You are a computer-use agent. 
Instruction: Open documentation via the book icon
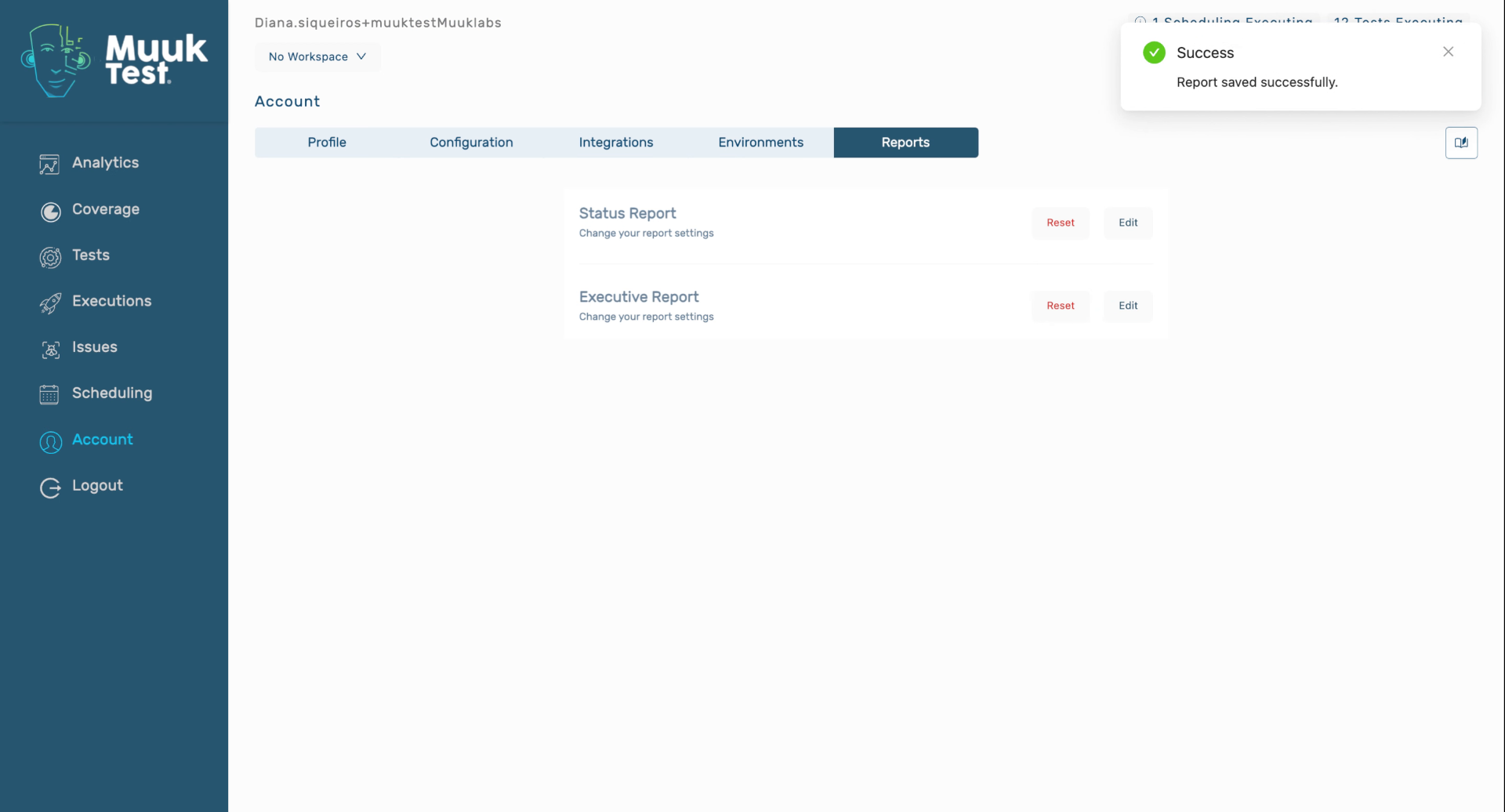click(x=1461, y=142)
